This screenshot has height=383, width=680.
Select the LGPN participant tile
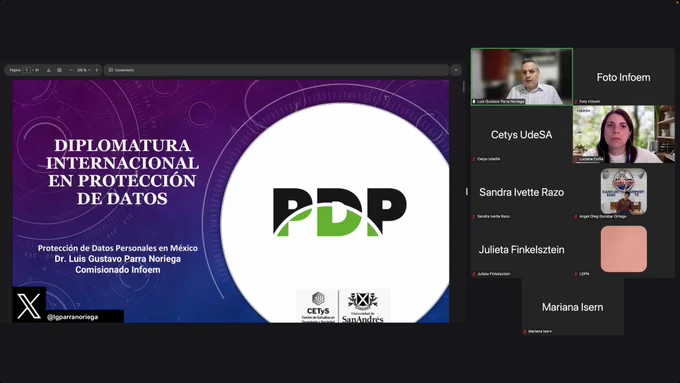[x=624, y=249]
